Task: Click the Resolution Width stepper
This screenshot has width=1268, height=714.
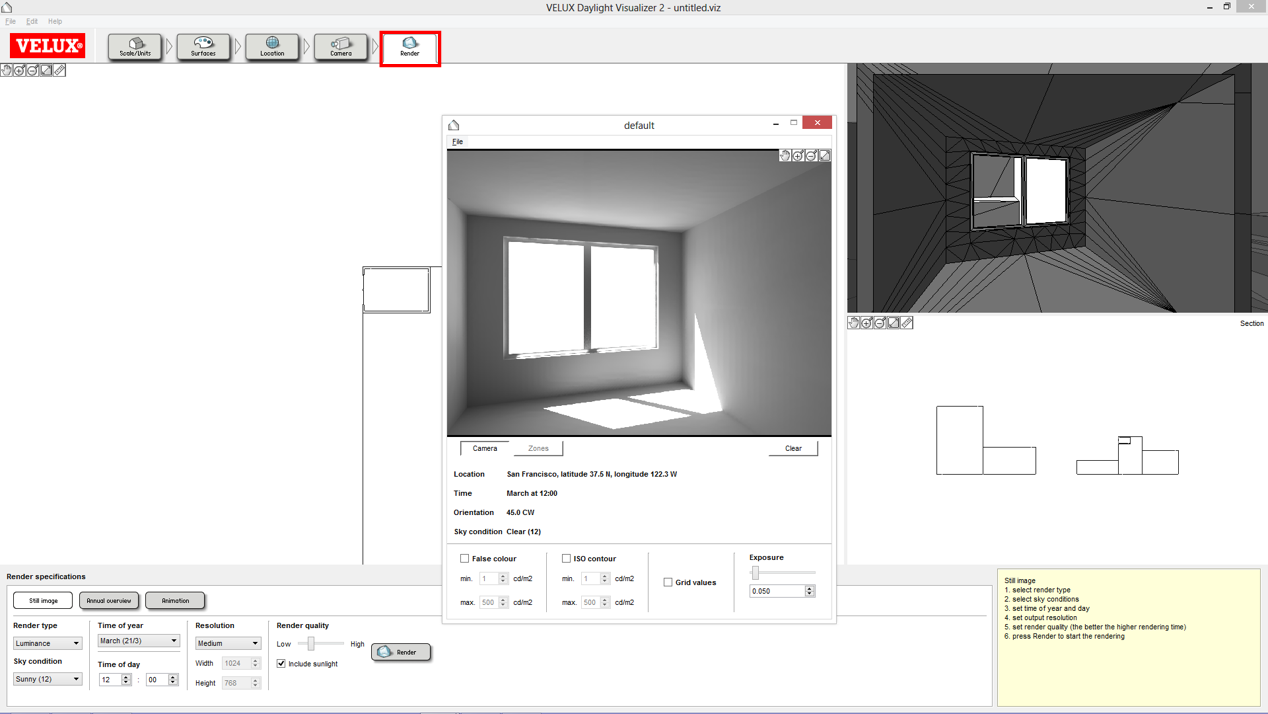Action: 256,663
